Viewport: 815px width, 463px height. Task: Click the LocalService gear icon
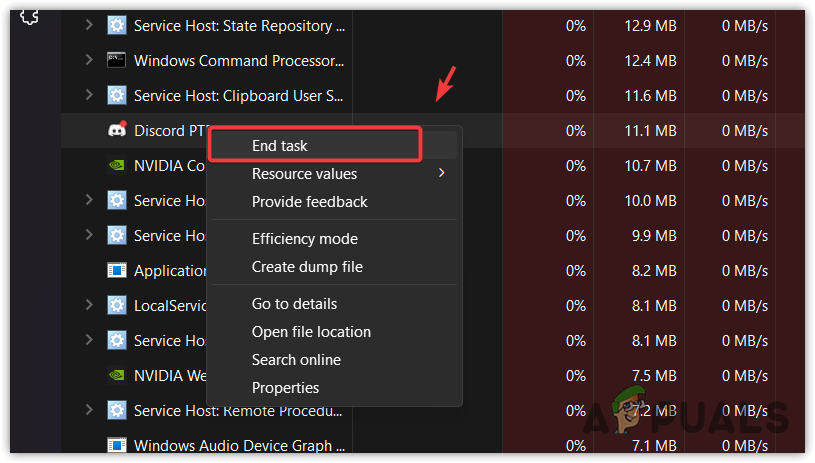tap(117, 306)
